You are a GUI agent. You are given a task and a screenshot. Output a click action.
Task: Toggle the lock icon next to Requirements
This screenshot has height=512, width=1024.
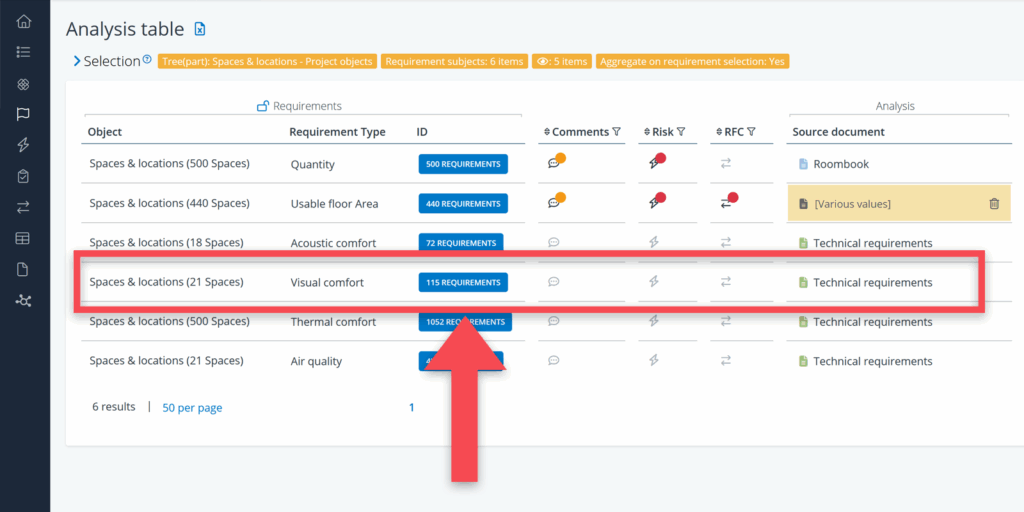click(x=263, y=106)
